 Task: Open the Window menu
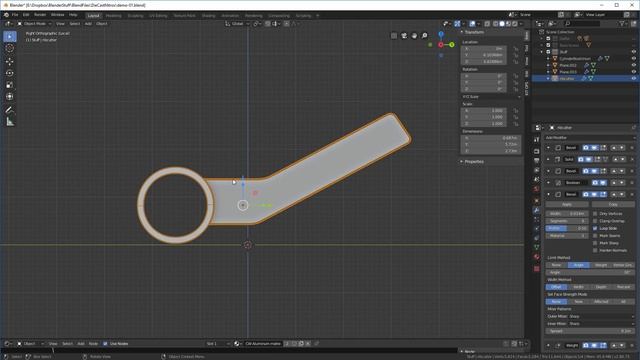[58, 15]
